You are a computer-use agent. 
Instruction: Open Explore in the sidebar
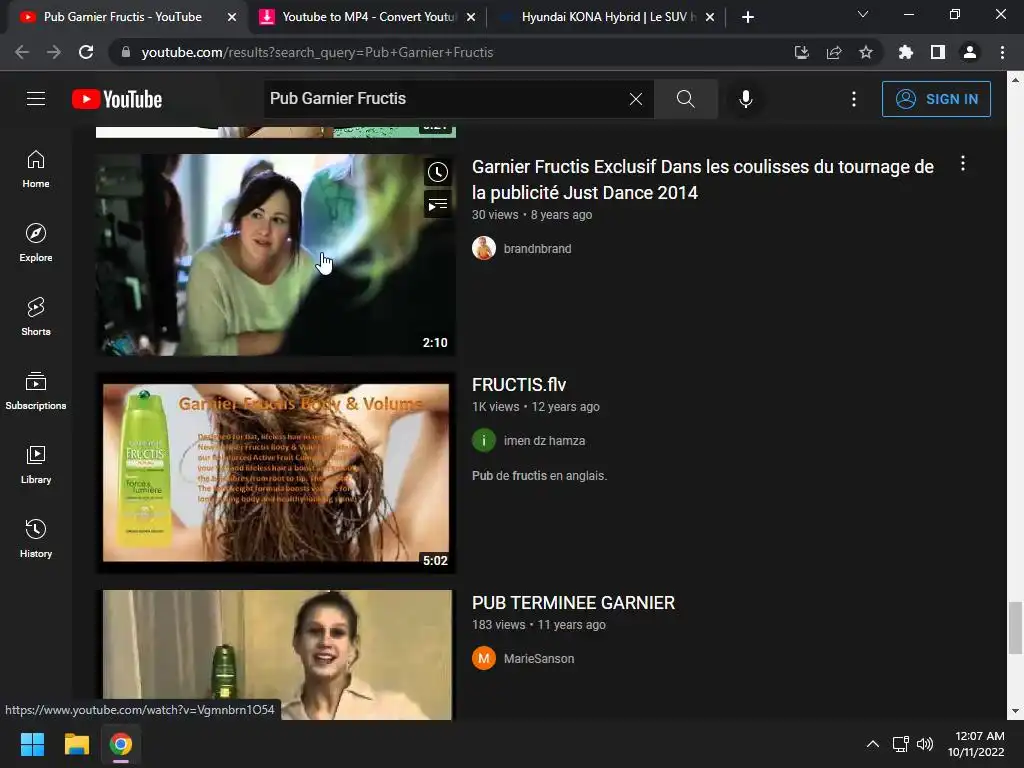tap(36, 243)
